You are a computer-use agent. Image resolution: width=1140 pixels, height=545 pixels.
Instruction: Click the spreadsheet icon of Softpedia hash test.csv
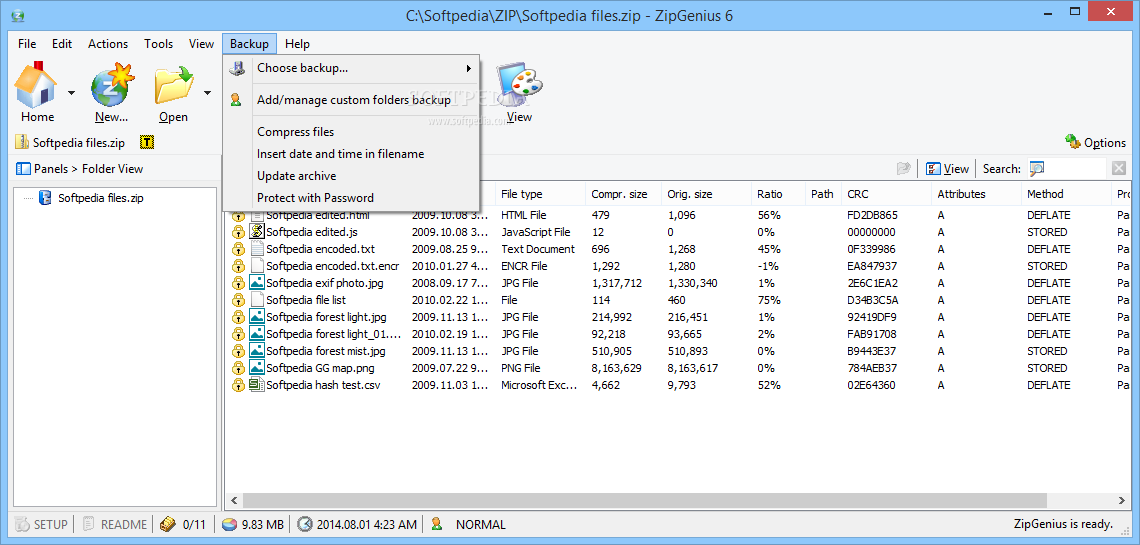pyautogui.click(x=257, y=384)
